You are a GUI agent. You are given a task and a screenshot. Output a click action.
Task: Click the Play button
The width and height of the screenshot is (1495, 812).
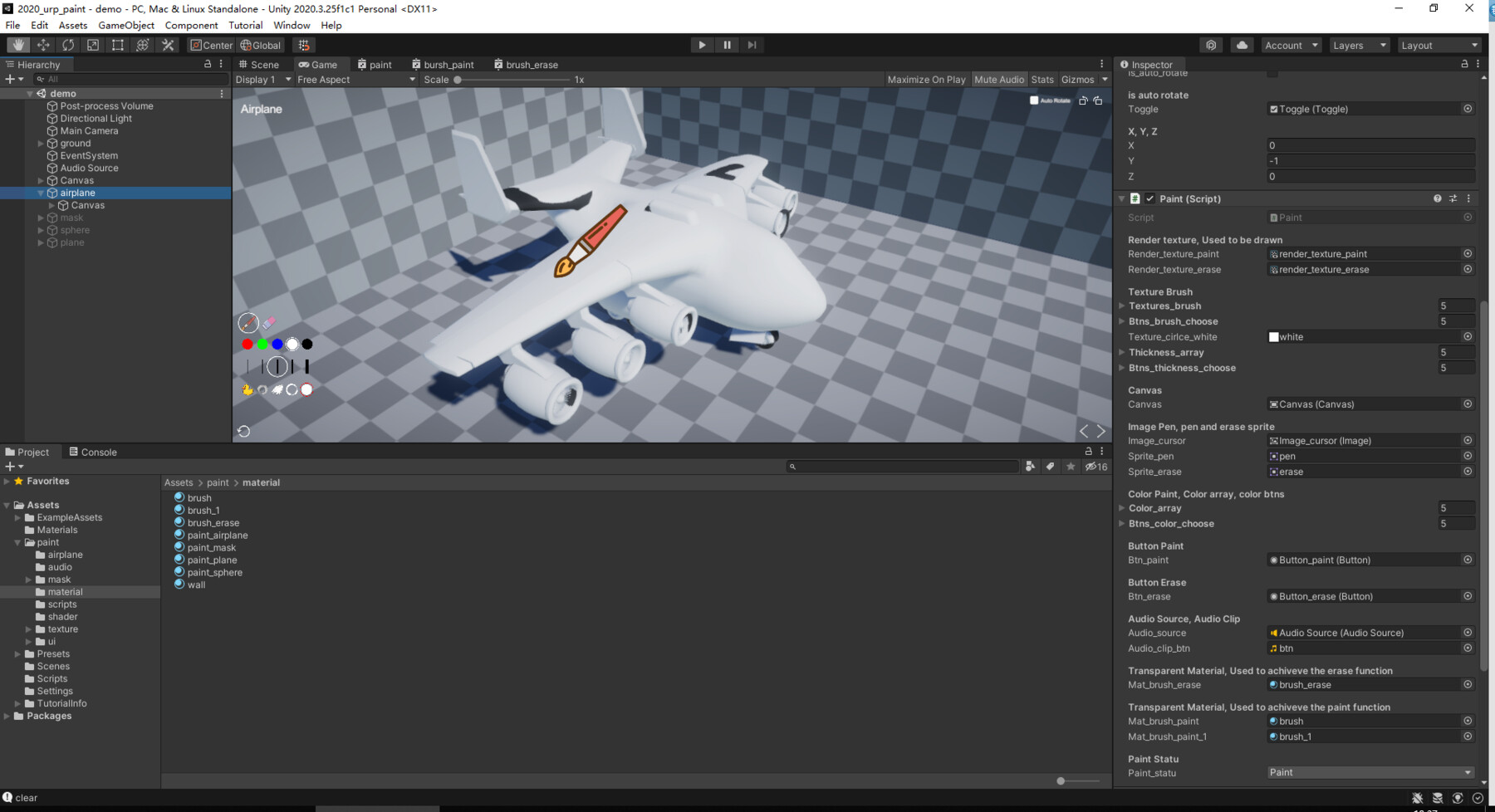(x=702, y=45)
